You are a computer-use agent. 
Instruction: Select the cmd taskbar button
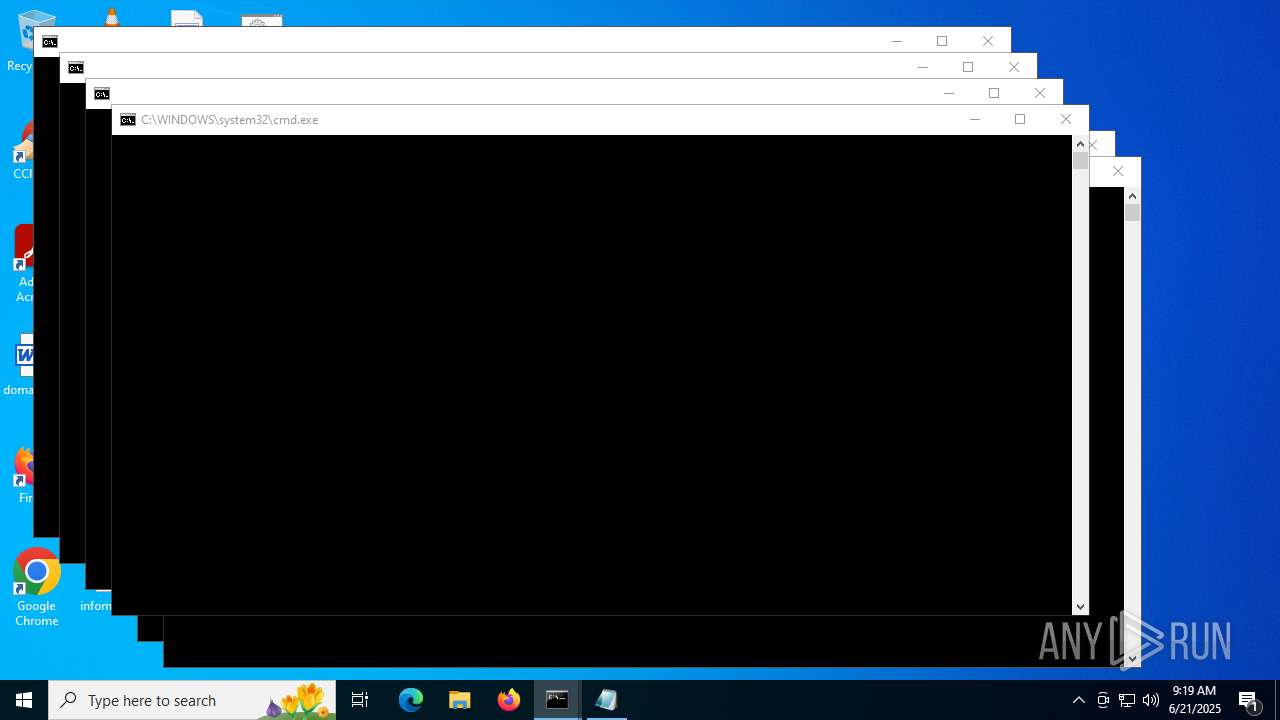pyautogui.click(x=557, y=700)
